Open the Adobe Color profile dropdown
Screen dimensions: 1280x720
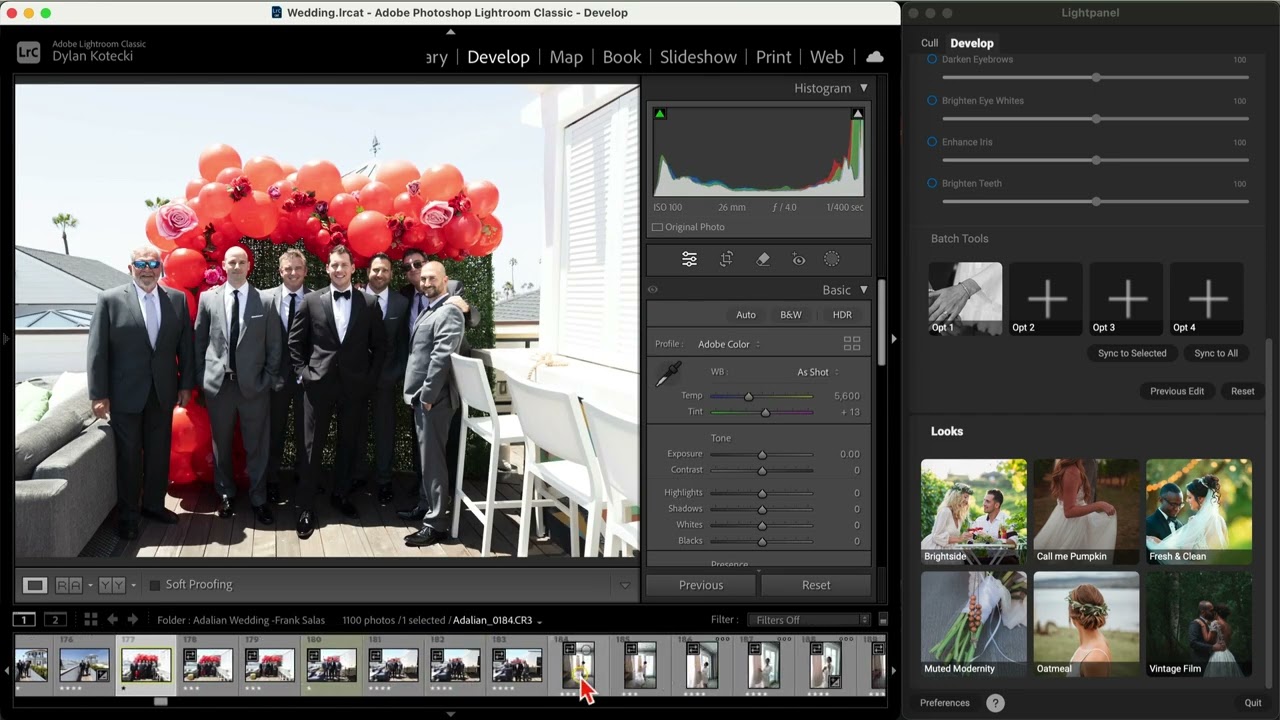pos(729,344)
